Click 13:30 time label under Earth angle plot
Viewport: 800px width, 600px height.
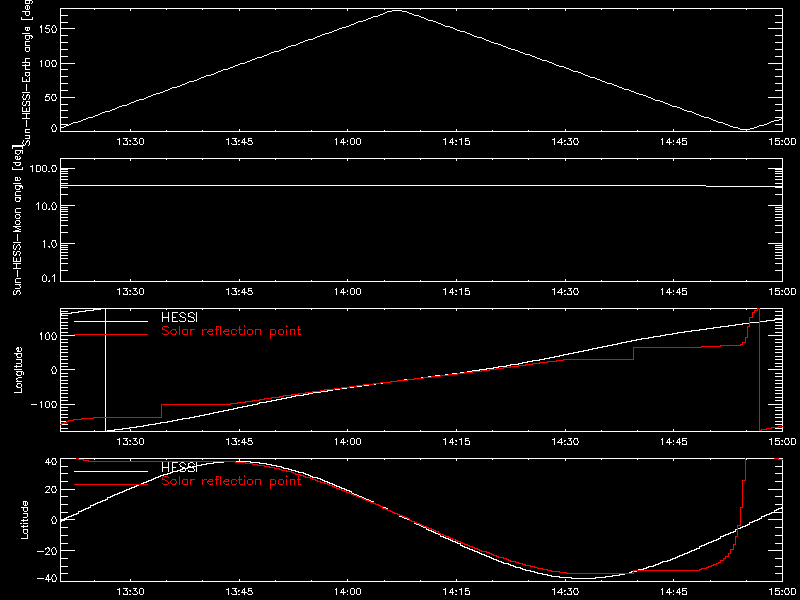pyautogui.click(x=131, y=142)
